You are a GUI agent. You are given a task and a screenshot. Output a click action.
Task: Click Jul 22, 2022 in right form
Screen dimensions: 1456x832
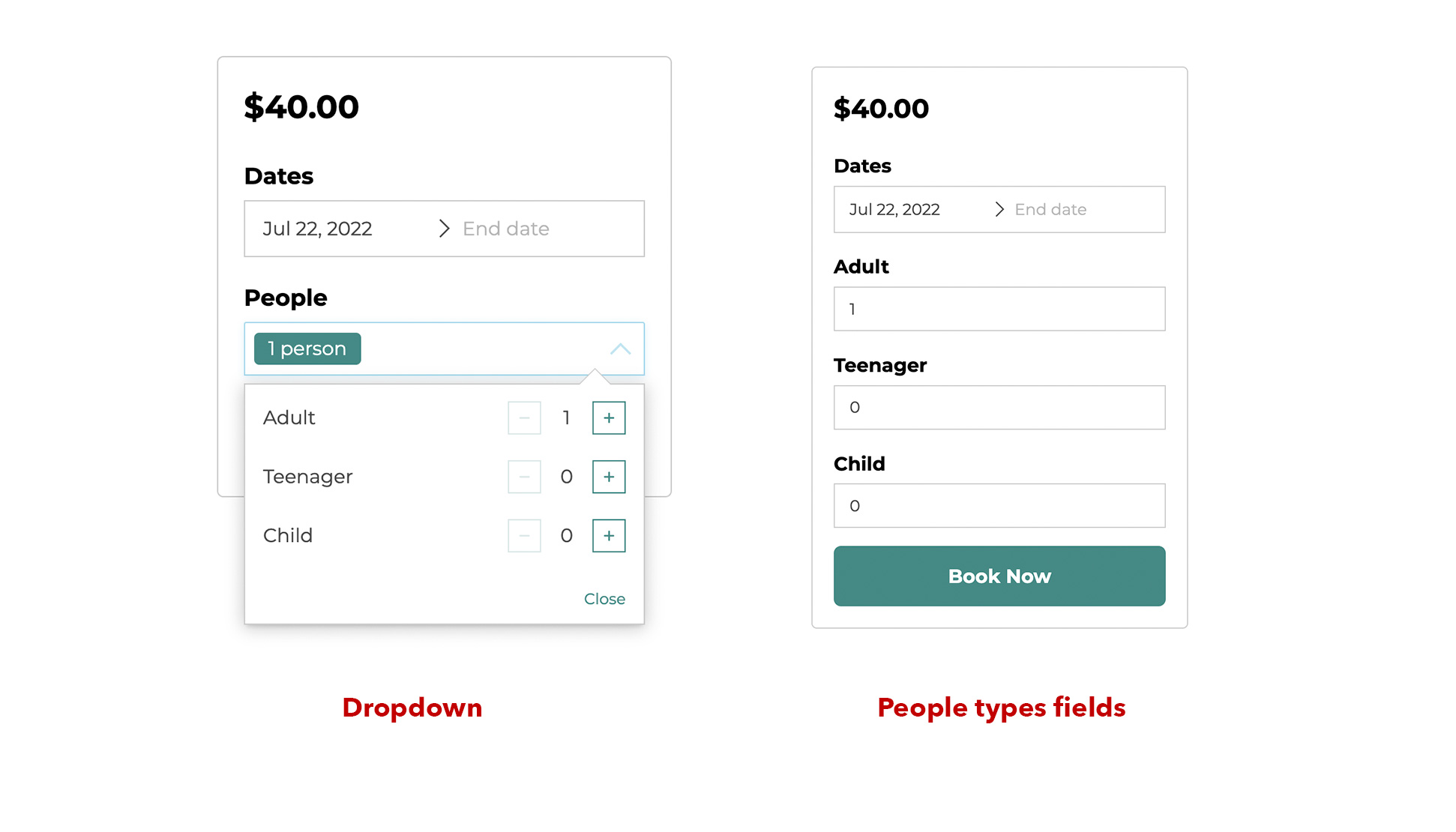(x=894, y=210)
